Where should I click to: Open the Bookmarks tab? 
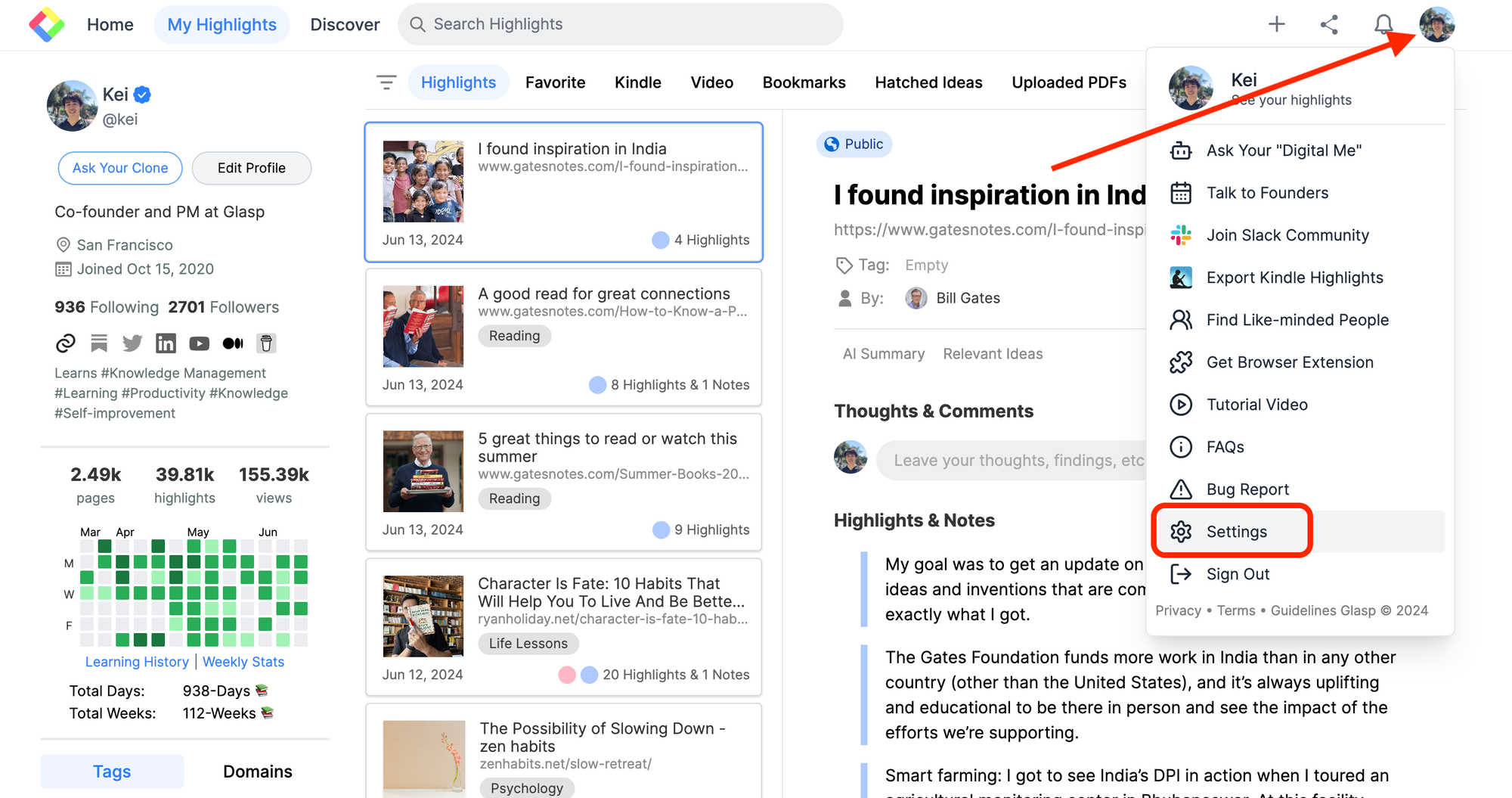pyautogui.click(x=804, y=82)
